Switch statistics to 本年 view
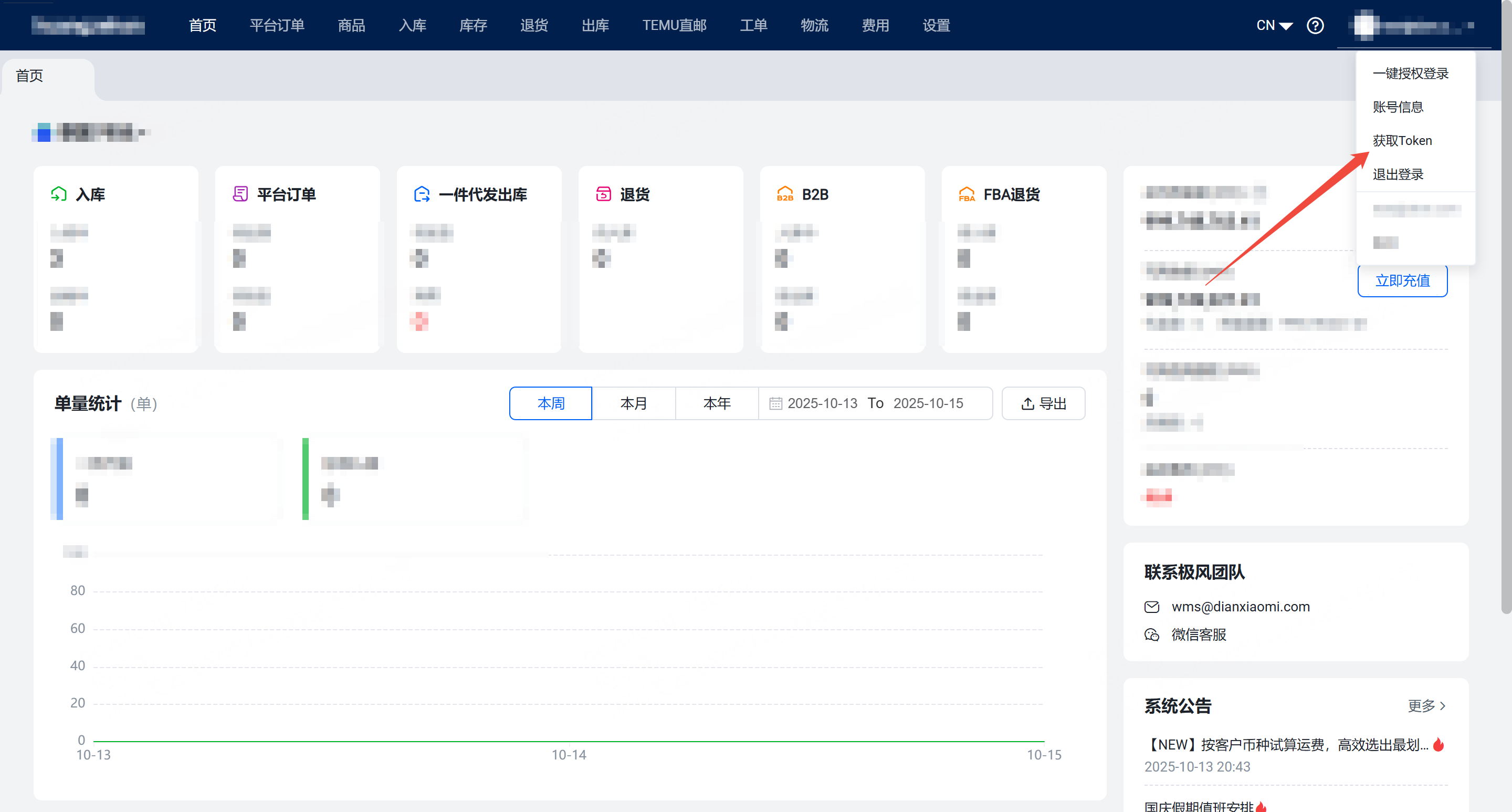 coord(716,403)
